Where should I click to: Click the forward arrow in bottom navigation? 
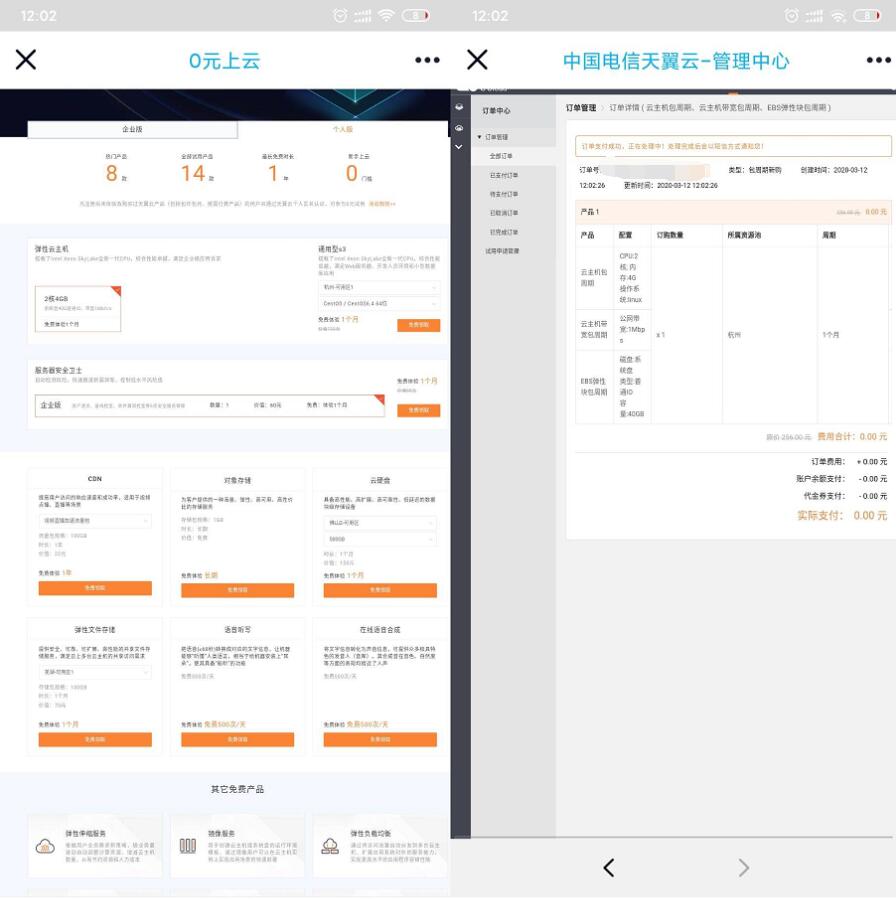click(743, 868)
